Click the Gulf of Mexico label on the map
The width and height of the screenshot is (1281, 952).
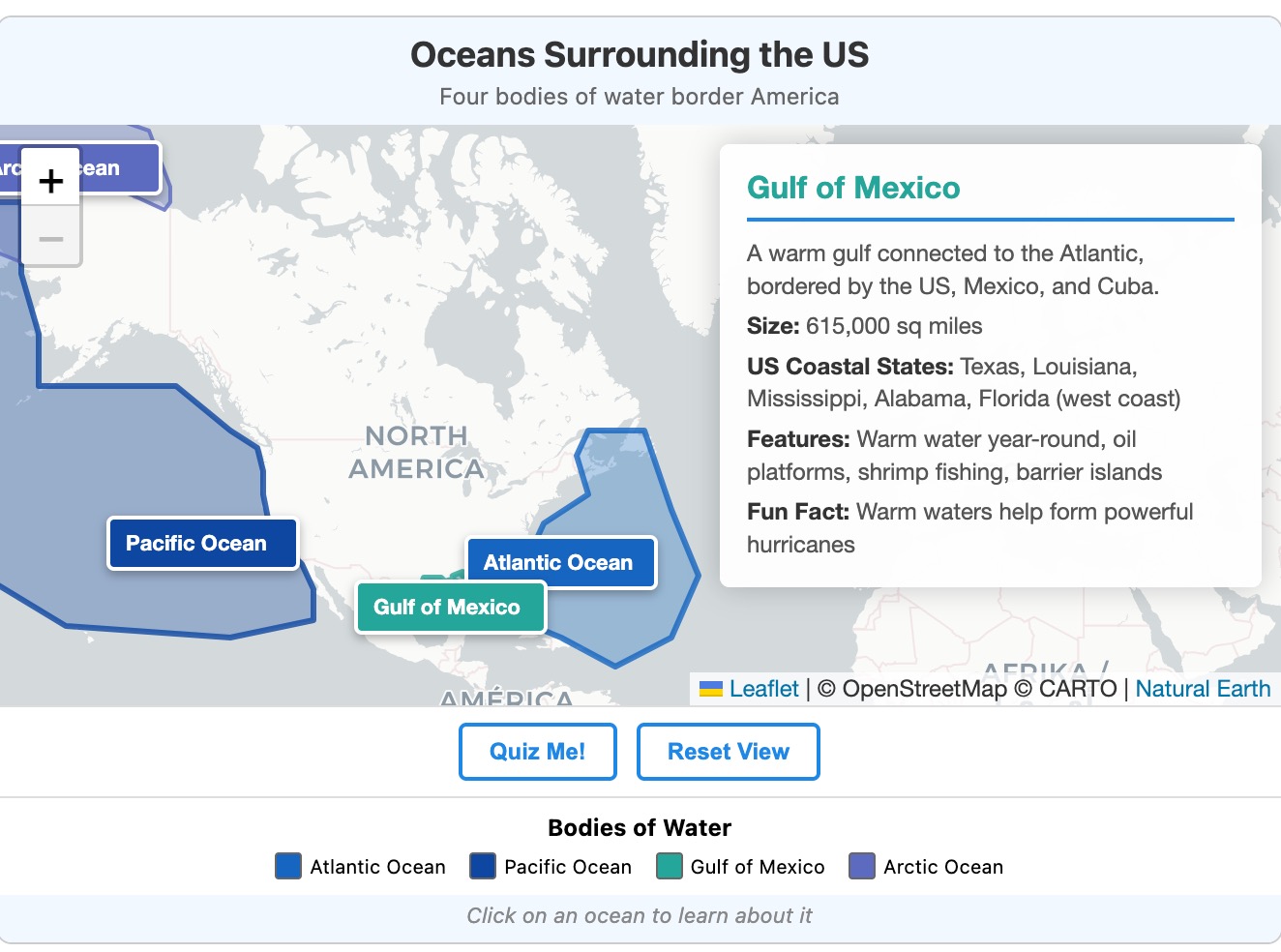point(449,608)
